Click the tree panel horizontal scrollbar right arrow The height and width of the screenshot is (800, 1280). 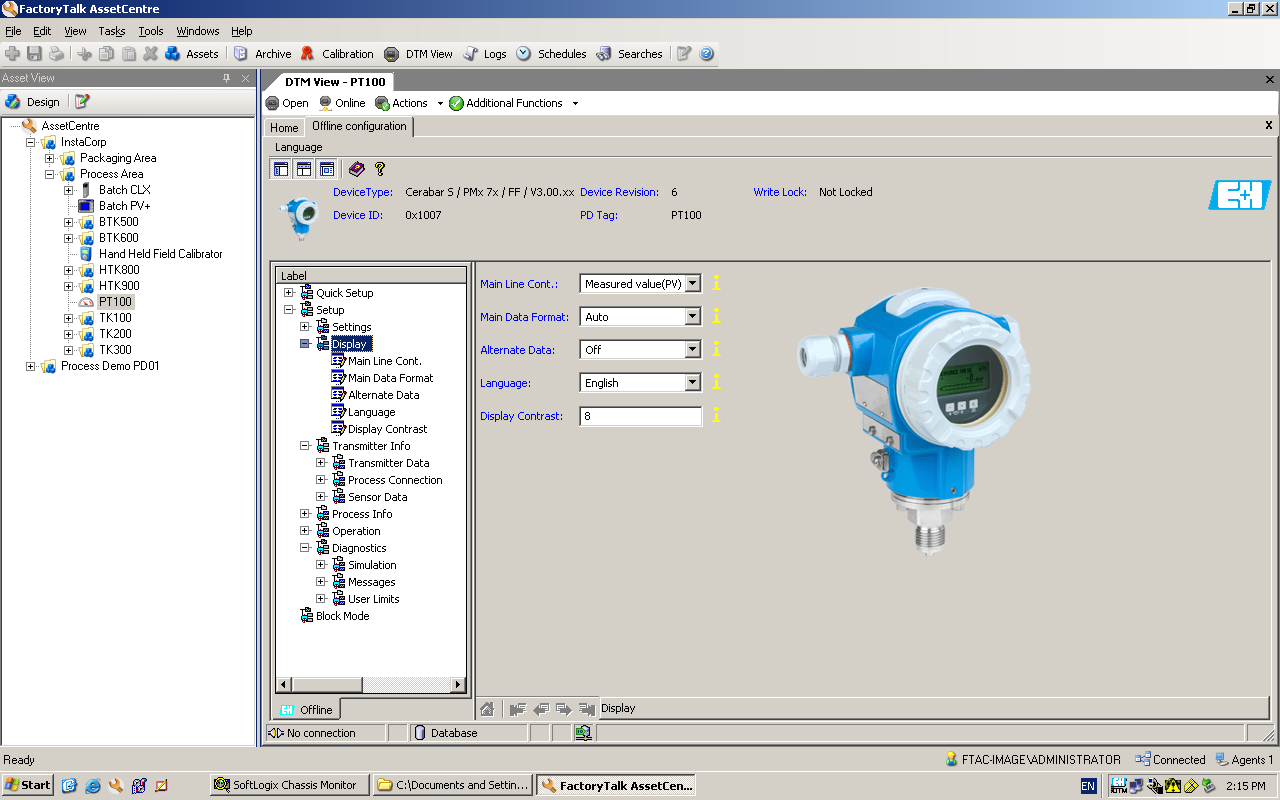[458, 685]
